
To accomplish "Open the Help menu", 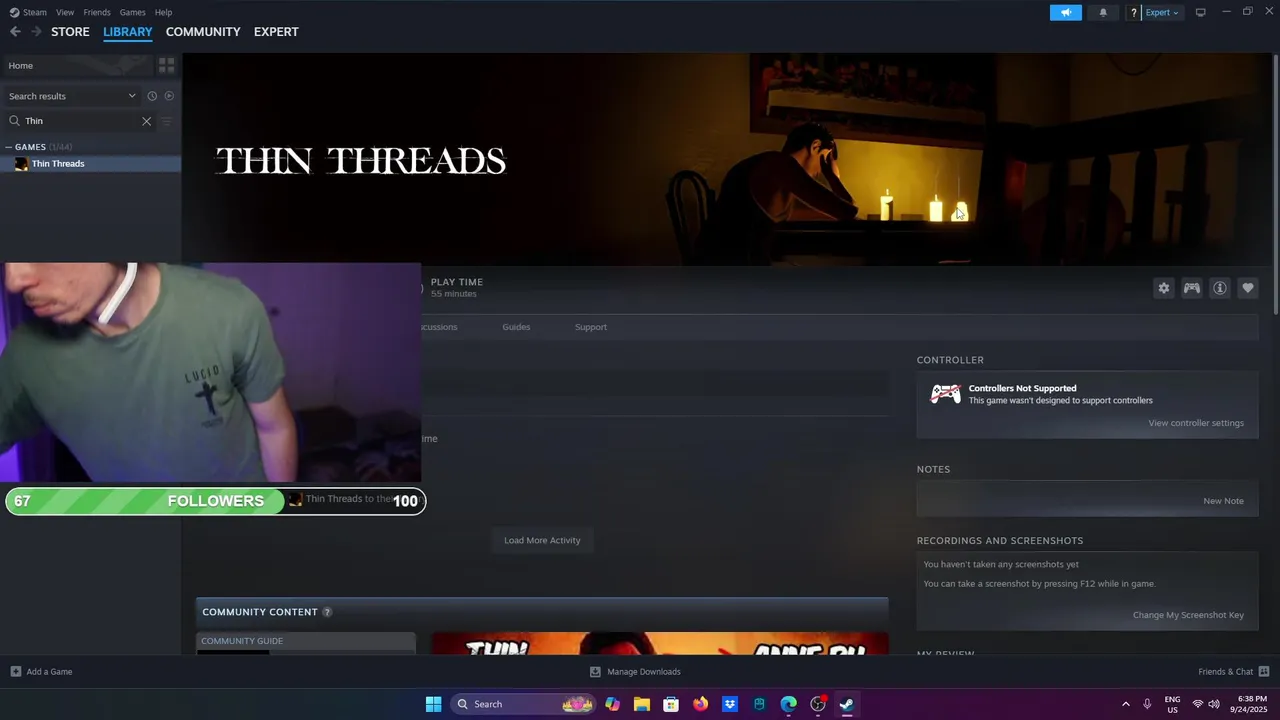I will coord(163,12).
